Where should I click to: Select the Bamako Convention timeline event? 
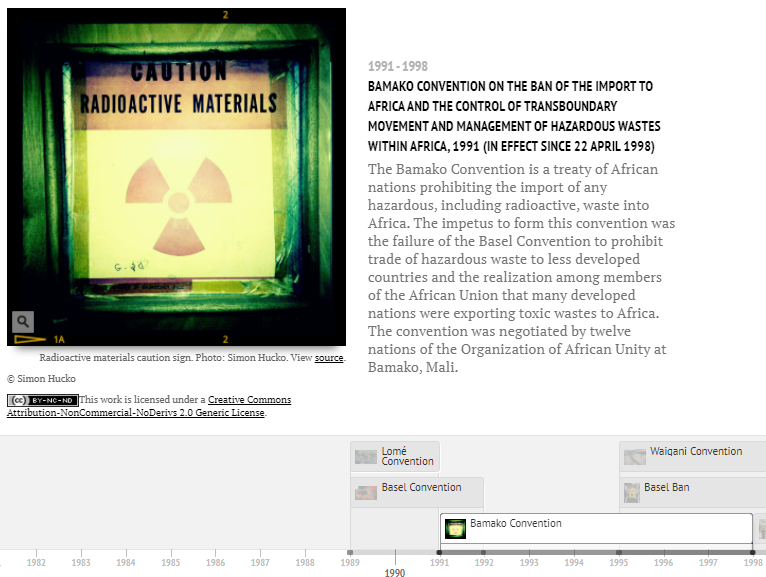(x=596, y=528)
